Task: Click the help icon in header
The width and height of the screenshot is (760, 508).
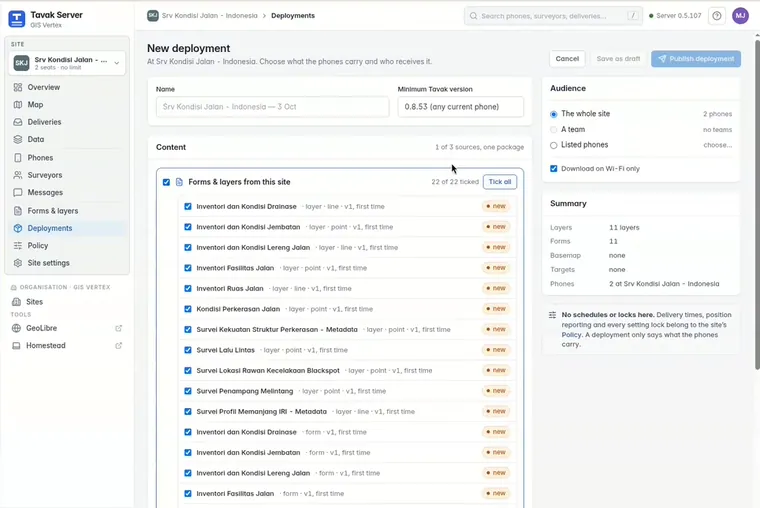Action: [717, 16]
